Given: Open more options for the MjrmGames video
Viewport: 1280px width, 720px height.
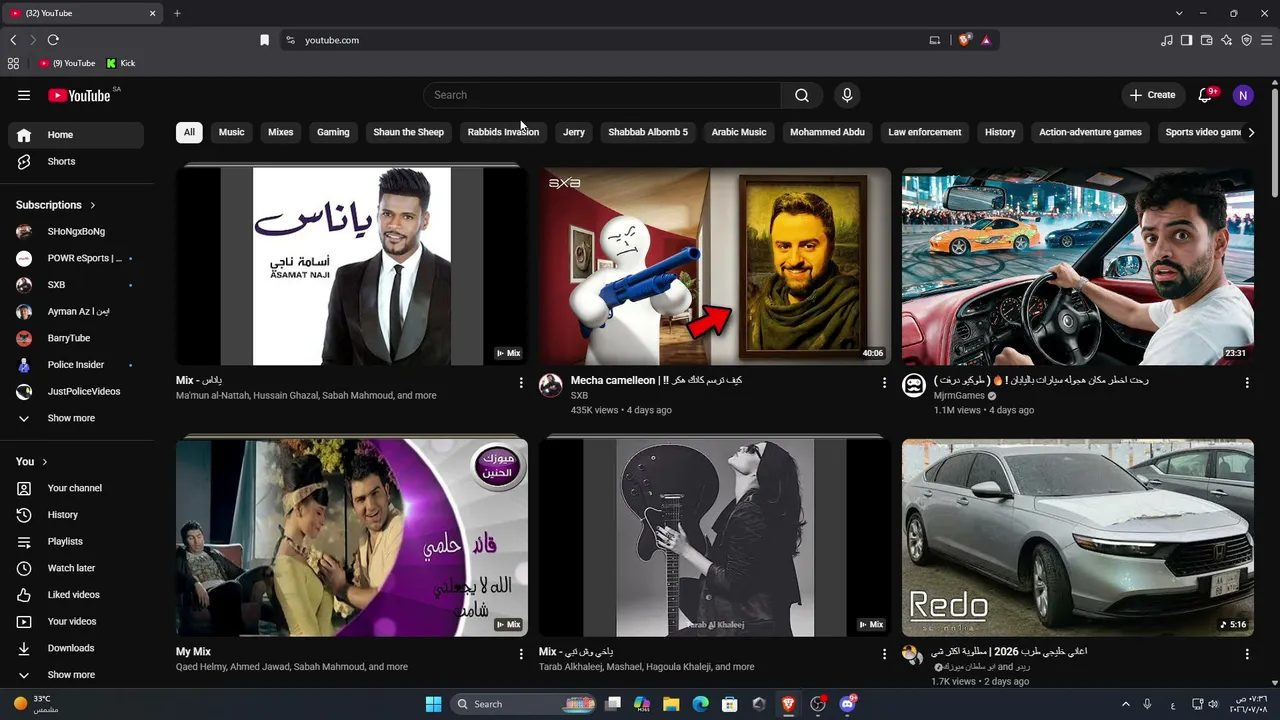Looking at the screenshot, I should tap(1247, 383).
